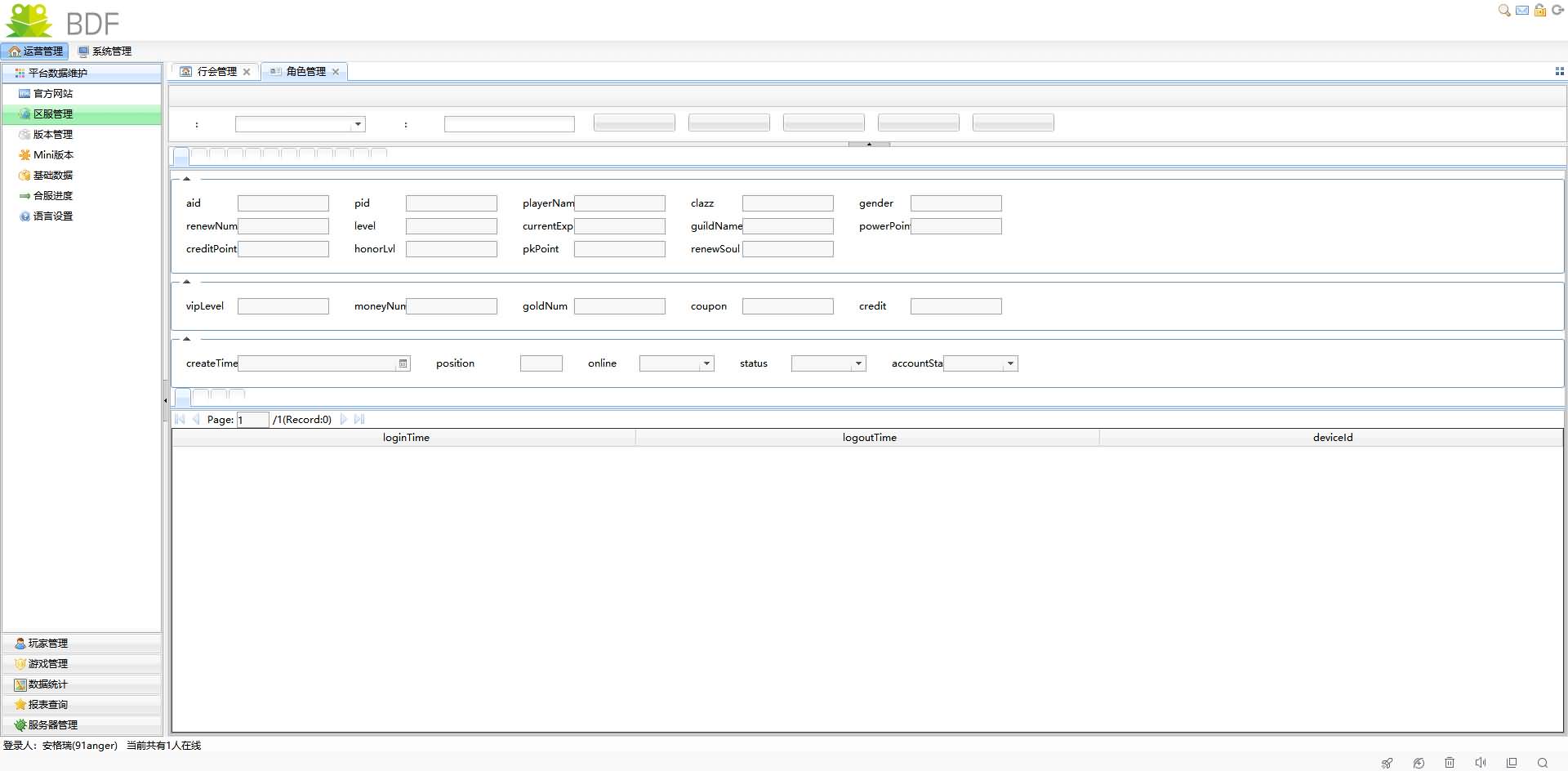Click the playerName input field
1568x771 pixels.
[620, 203]
